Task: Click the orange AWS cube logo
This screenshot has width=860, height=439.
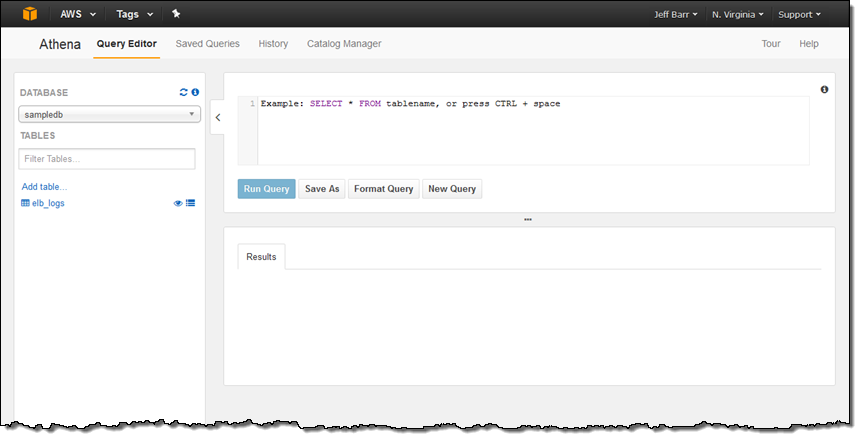Action: point(30,14)
